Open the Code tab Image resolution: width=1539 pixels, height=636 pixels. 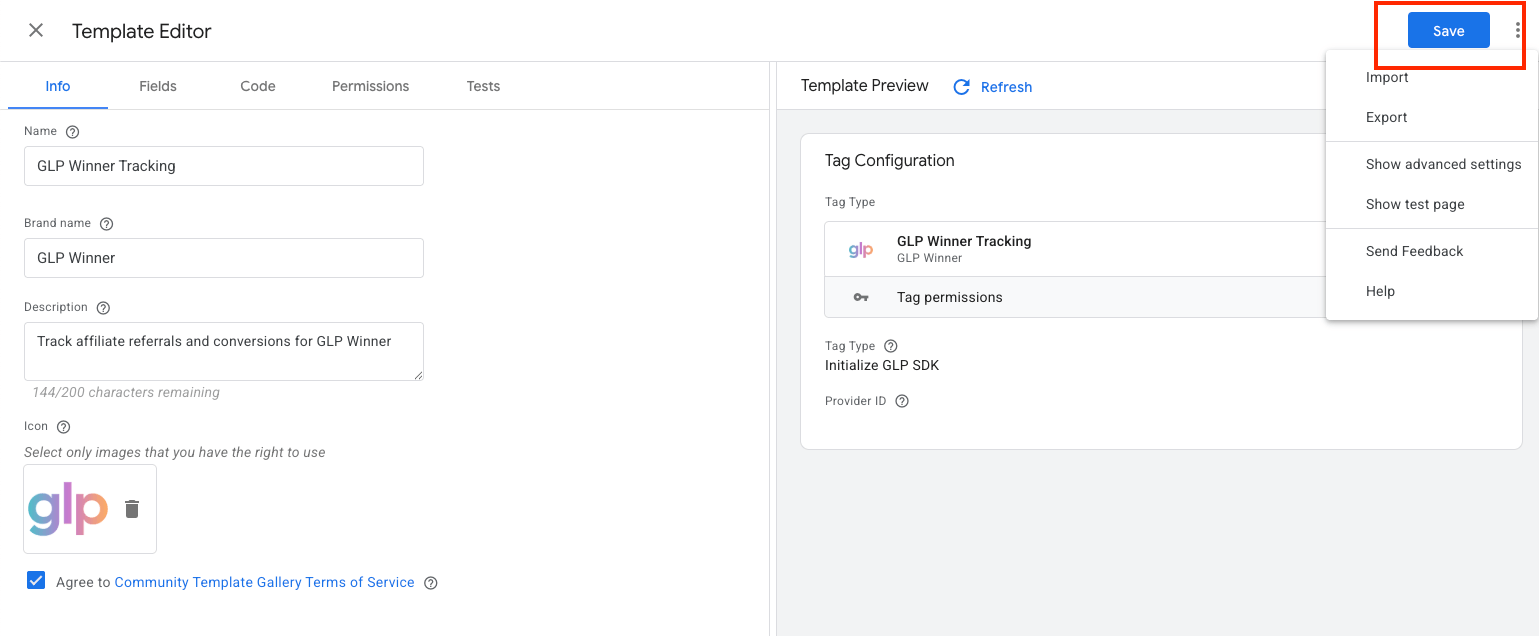[x=258, y=86]
